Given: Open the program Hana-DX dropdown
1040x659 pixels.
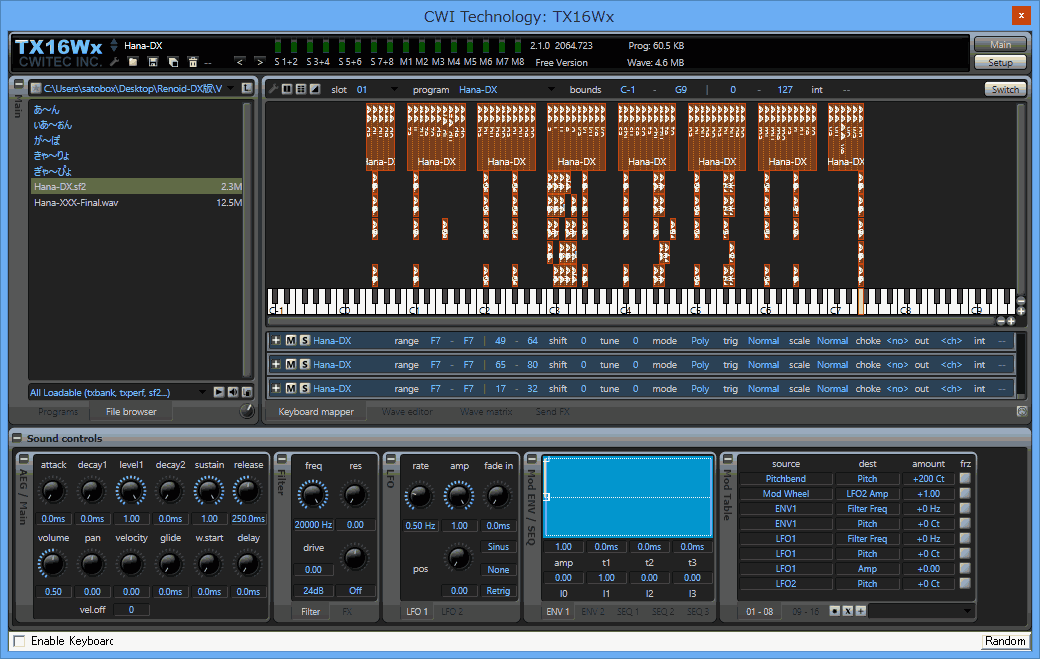Looking at the screenshot, I should (551, 90).
